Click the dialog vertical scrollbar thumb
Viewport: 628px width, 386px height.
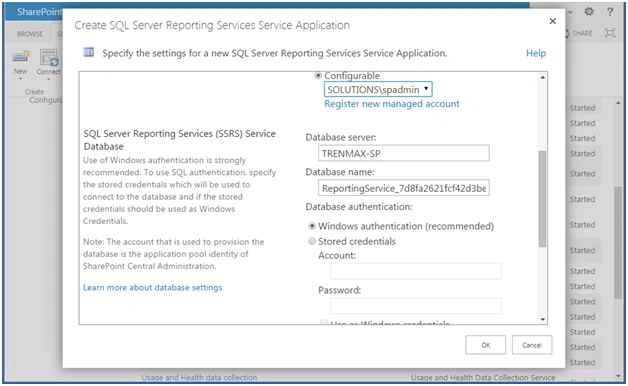pyautogui.click(x=543, y=199)
